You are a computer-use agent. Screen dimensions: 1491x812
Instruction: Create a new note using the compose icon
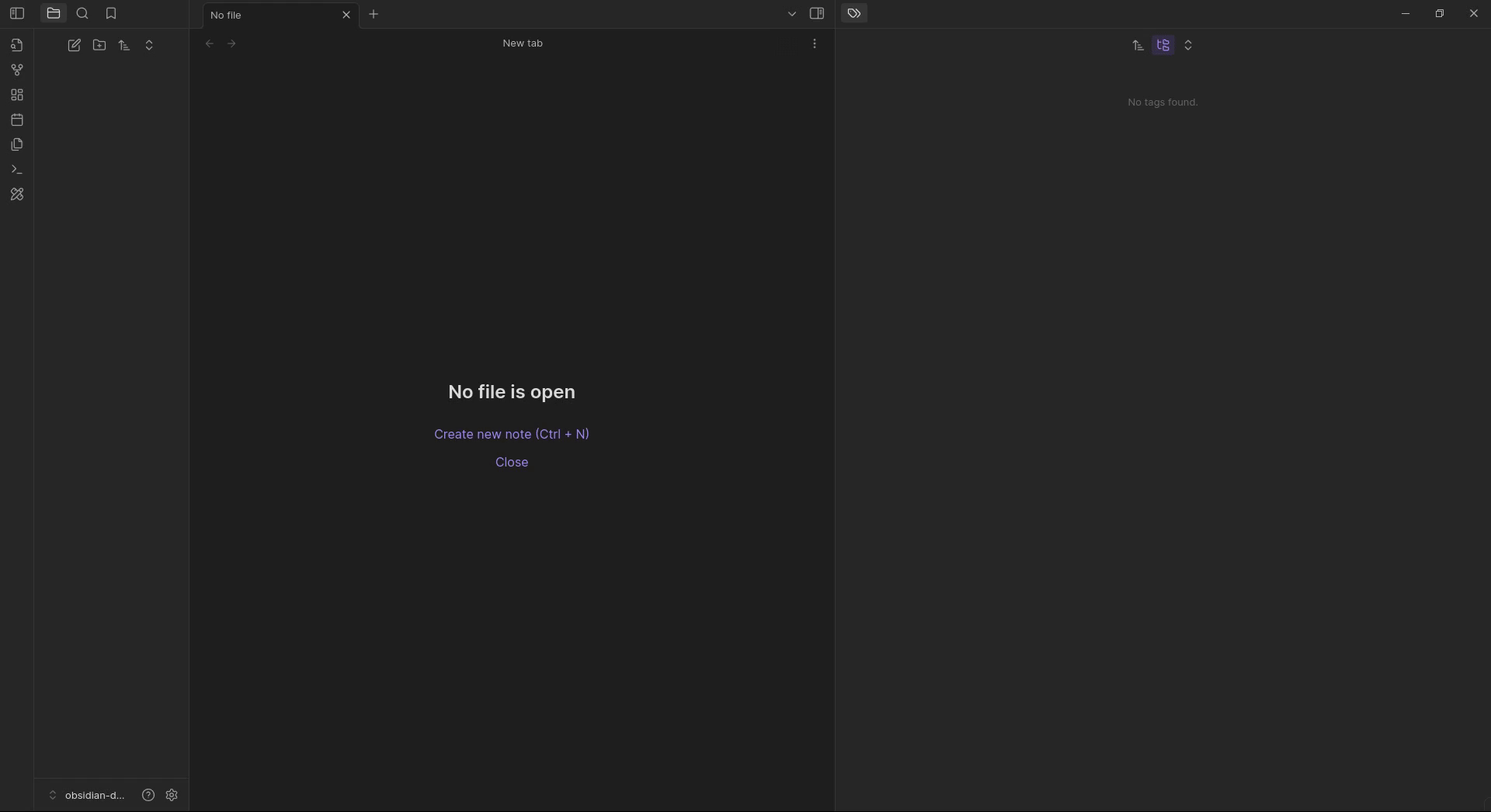(75, 45)
